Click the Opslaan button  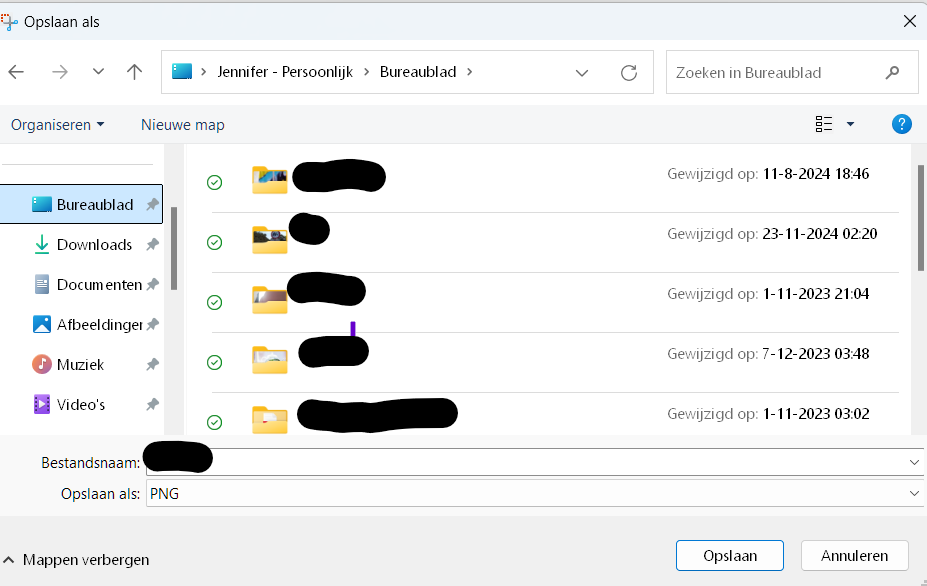click(x=730, y=556)
